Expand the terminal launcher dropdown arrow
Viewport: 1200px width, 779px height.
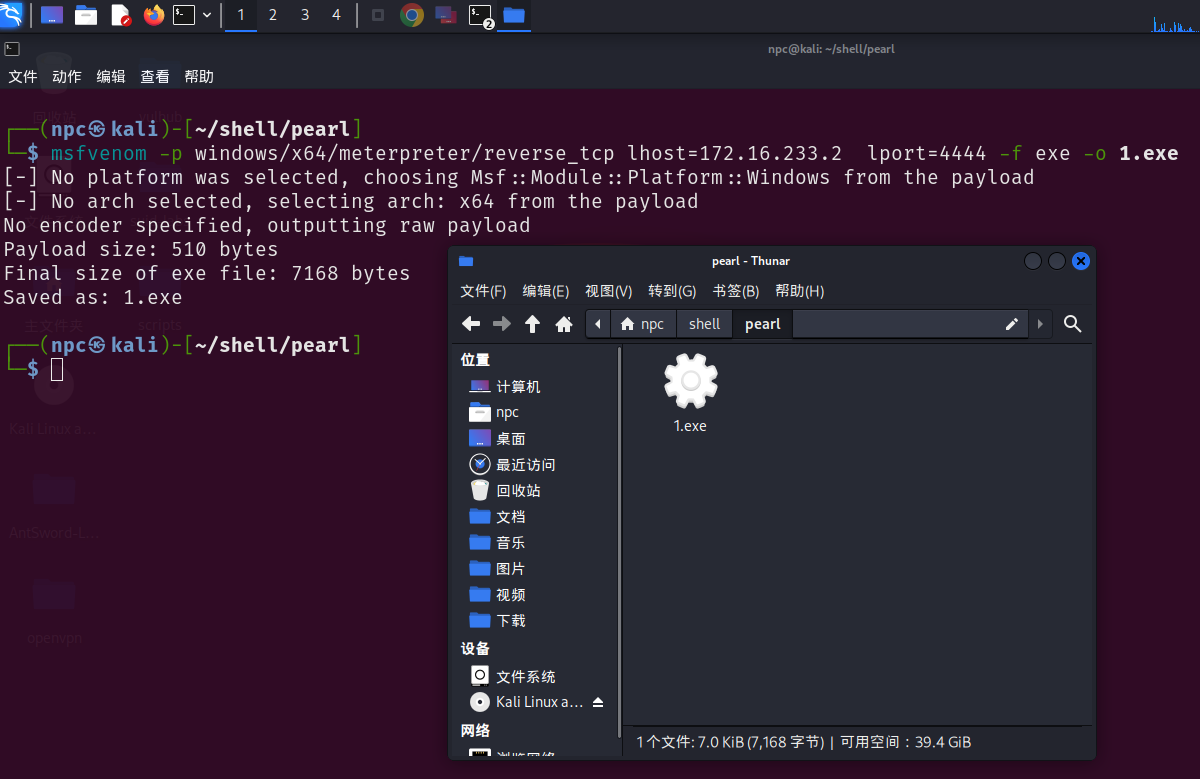(x=207, y=15)
